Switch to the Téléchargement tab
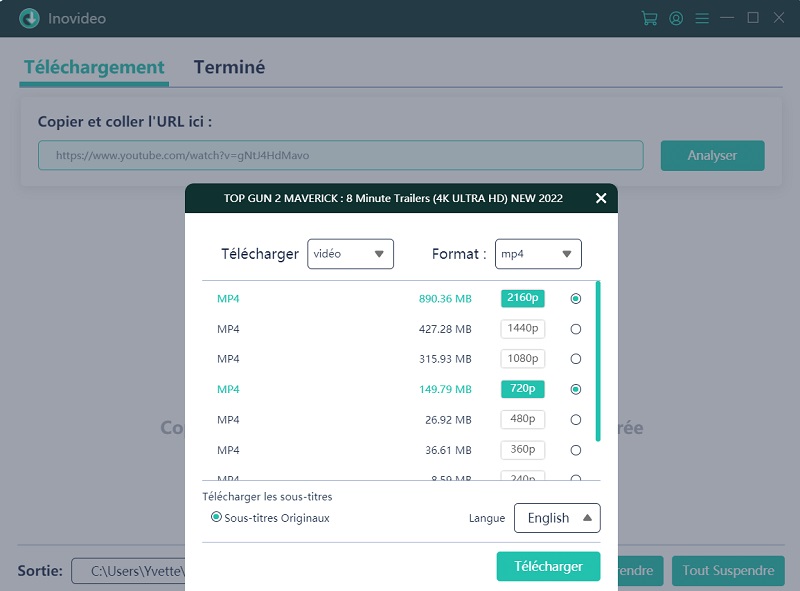The height and width of the screenshot is (591, 800). coord(94,67)
